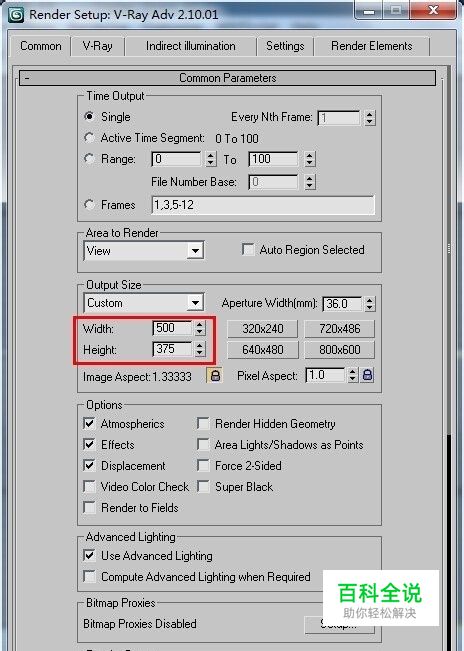Click the Range start value field
Image resolution: width=464 pixels, height=651 pixels.
coord(176,159)
